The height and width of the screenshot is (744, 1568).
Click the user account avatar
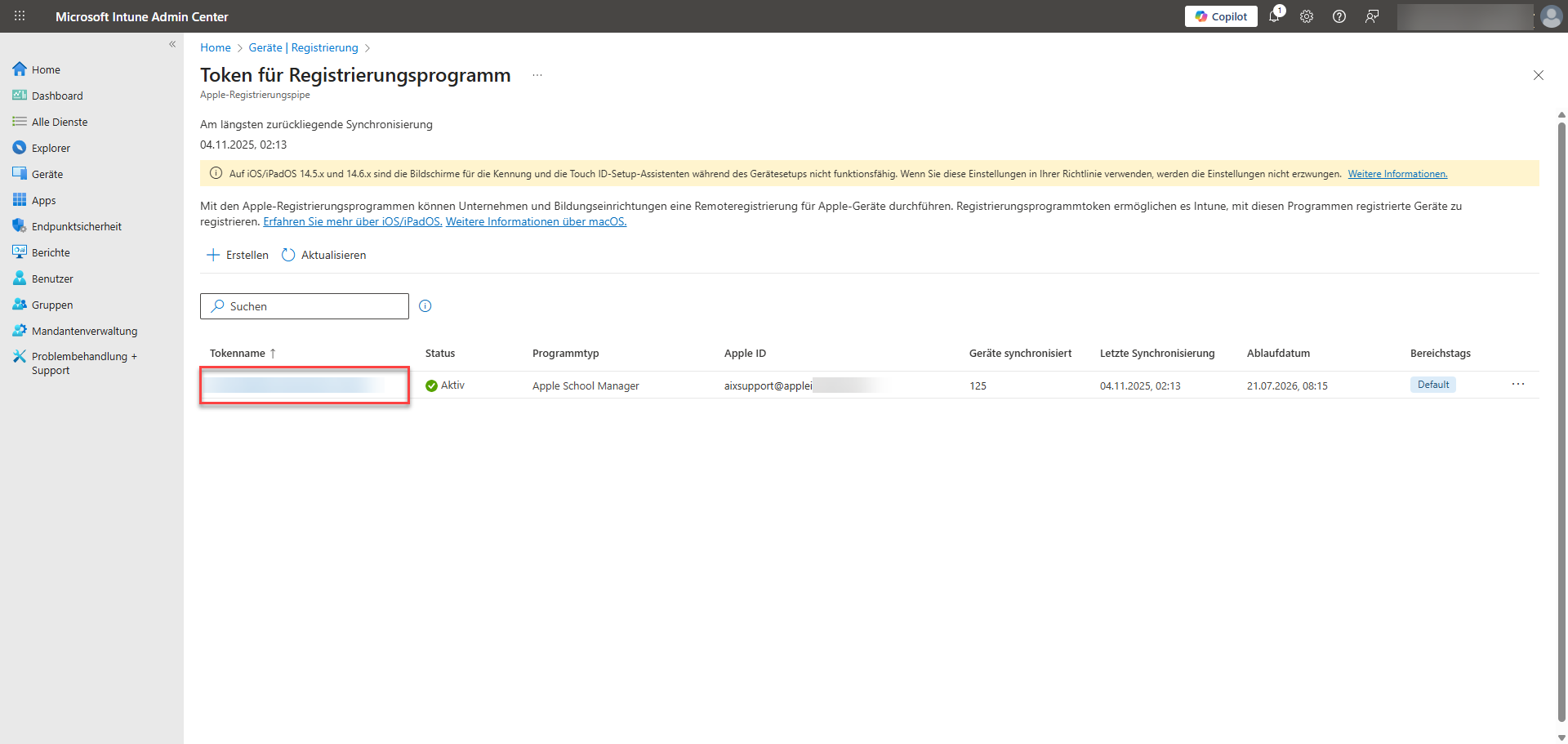[x=1551, y=16]
